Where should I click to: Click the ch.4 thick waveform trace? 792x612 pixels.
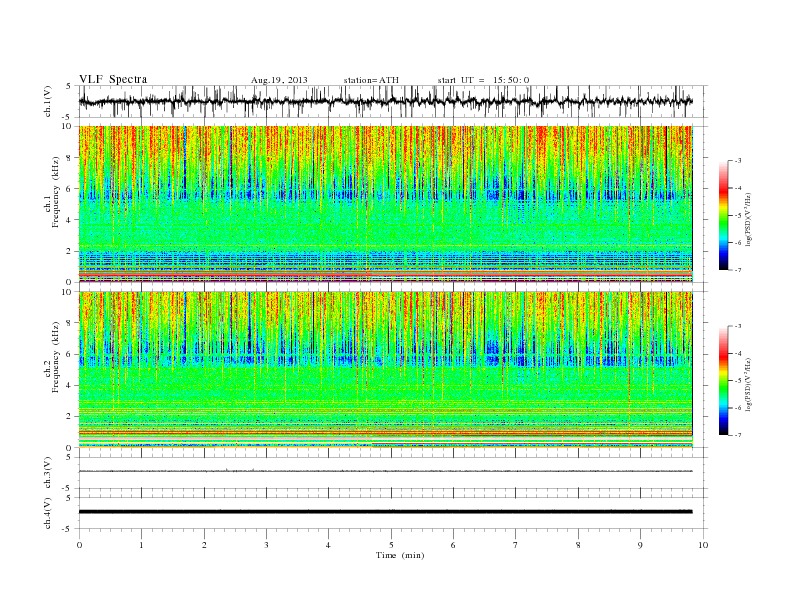pos(385,512)
